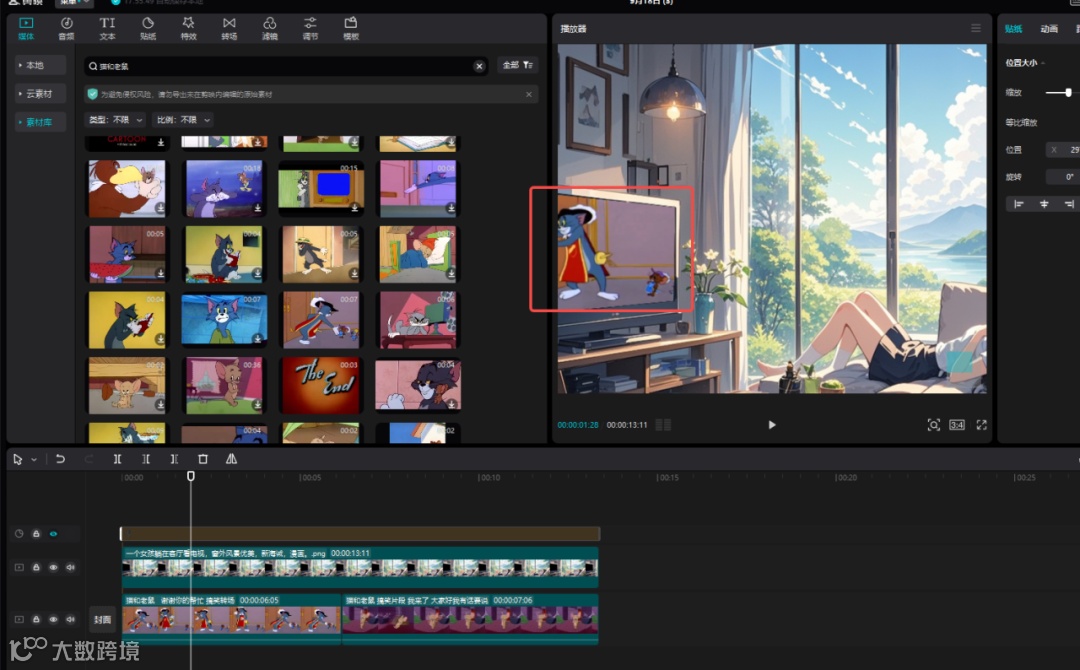The image size is (1080, 670).
Task: Align the sticker to right
Action: click(1069, 204)
